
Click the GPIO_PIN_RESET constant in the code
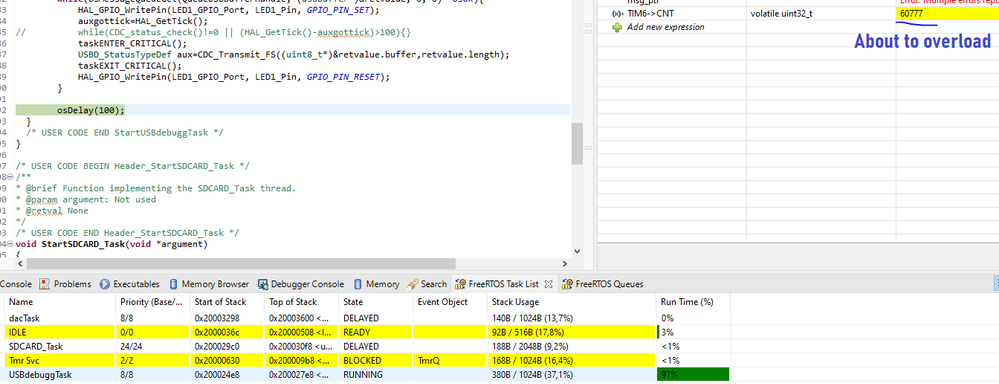(343, 76)
